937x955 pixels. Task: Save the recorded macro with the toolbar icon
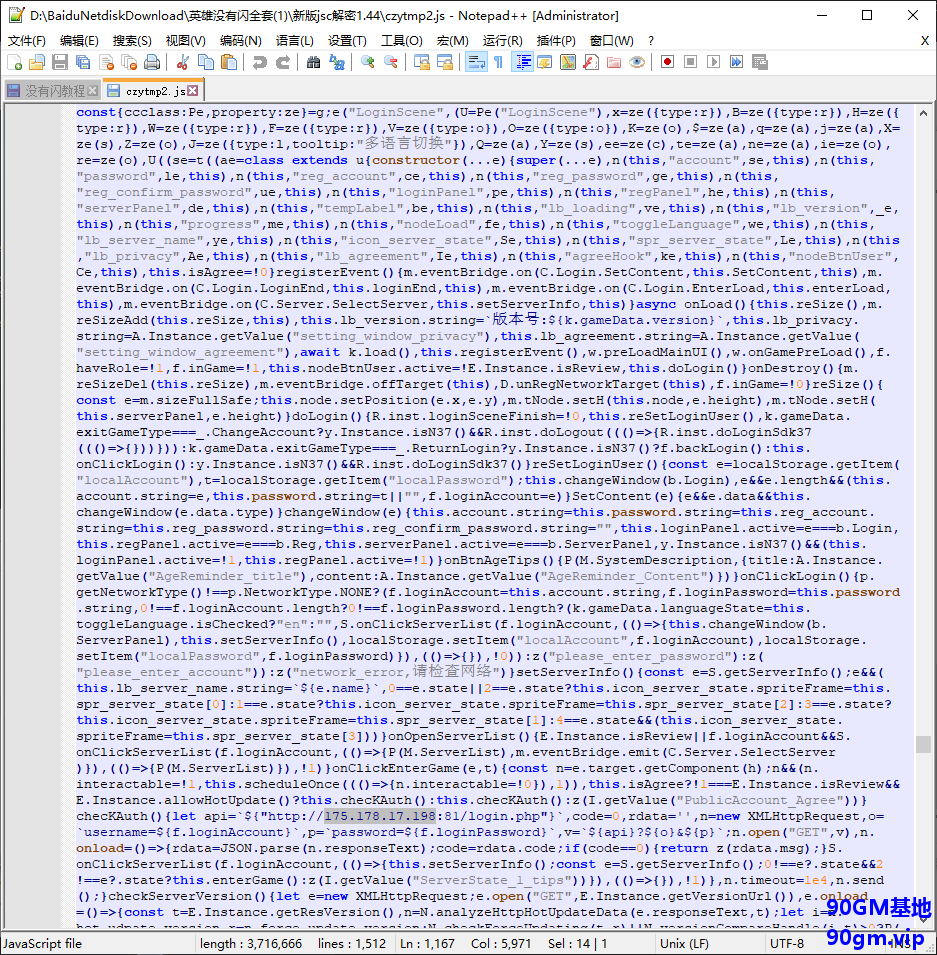760,62
